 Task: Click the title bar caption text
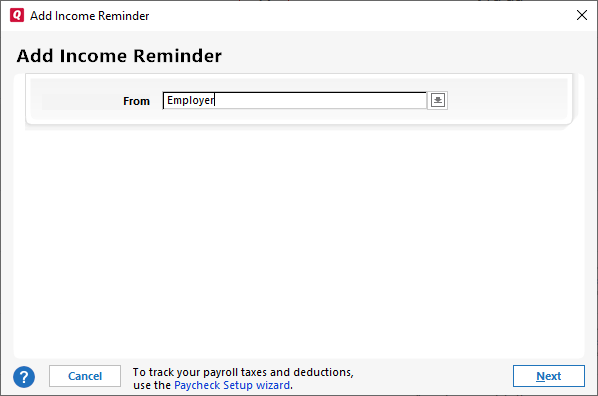90,16
